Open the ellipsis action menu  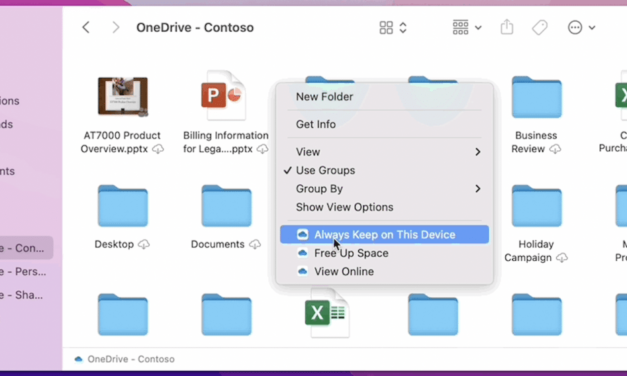pos(575,28)
